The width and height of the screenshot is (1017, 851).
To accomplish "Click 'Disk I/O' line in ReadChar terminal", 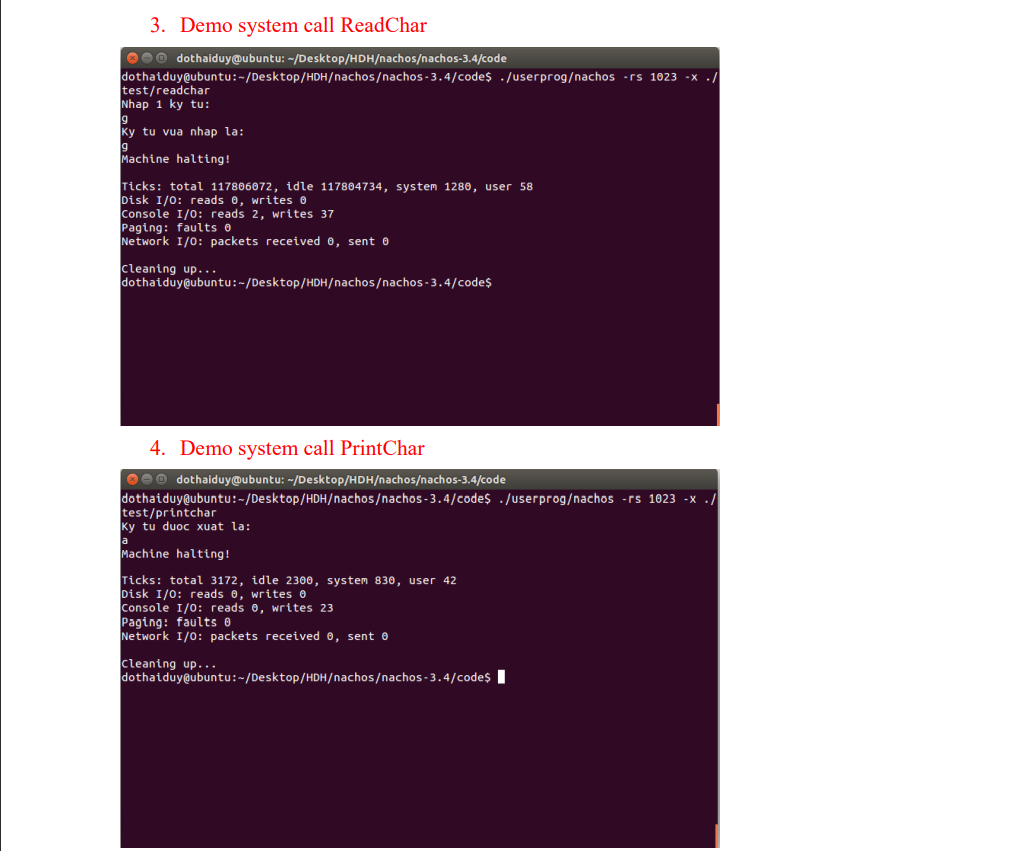I will [x=214, y=200].
